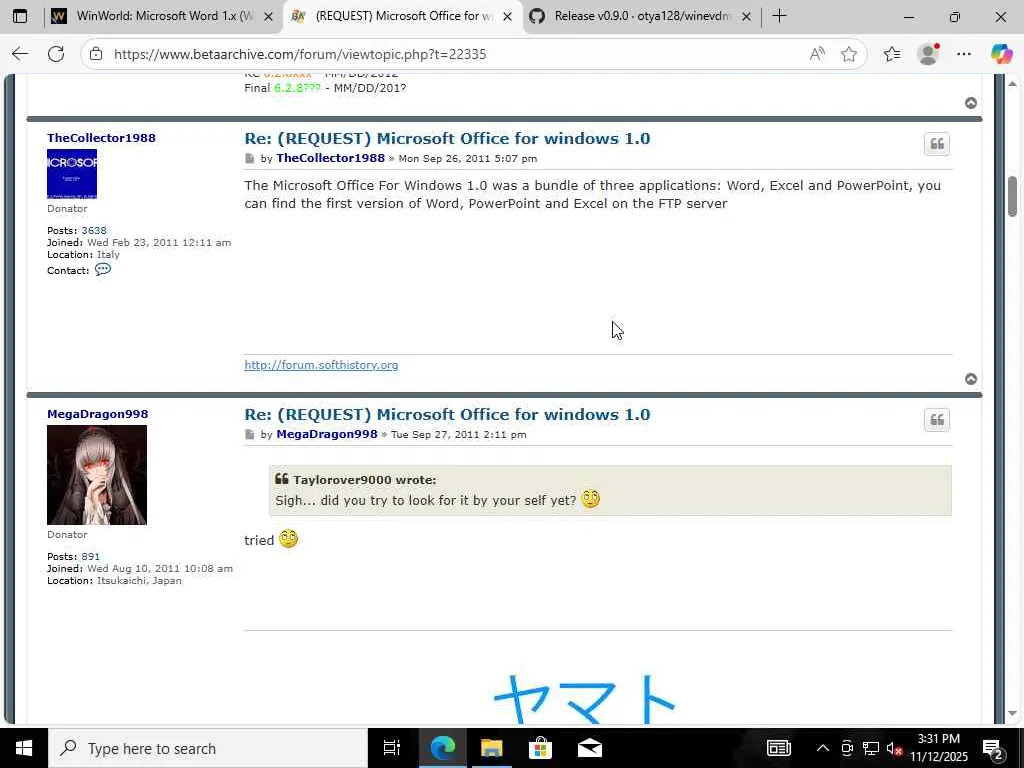Click MegaDragon998 anime avatar image
Image resolution: width=1024 pixels, height=768 pixels.
(97, 475)
